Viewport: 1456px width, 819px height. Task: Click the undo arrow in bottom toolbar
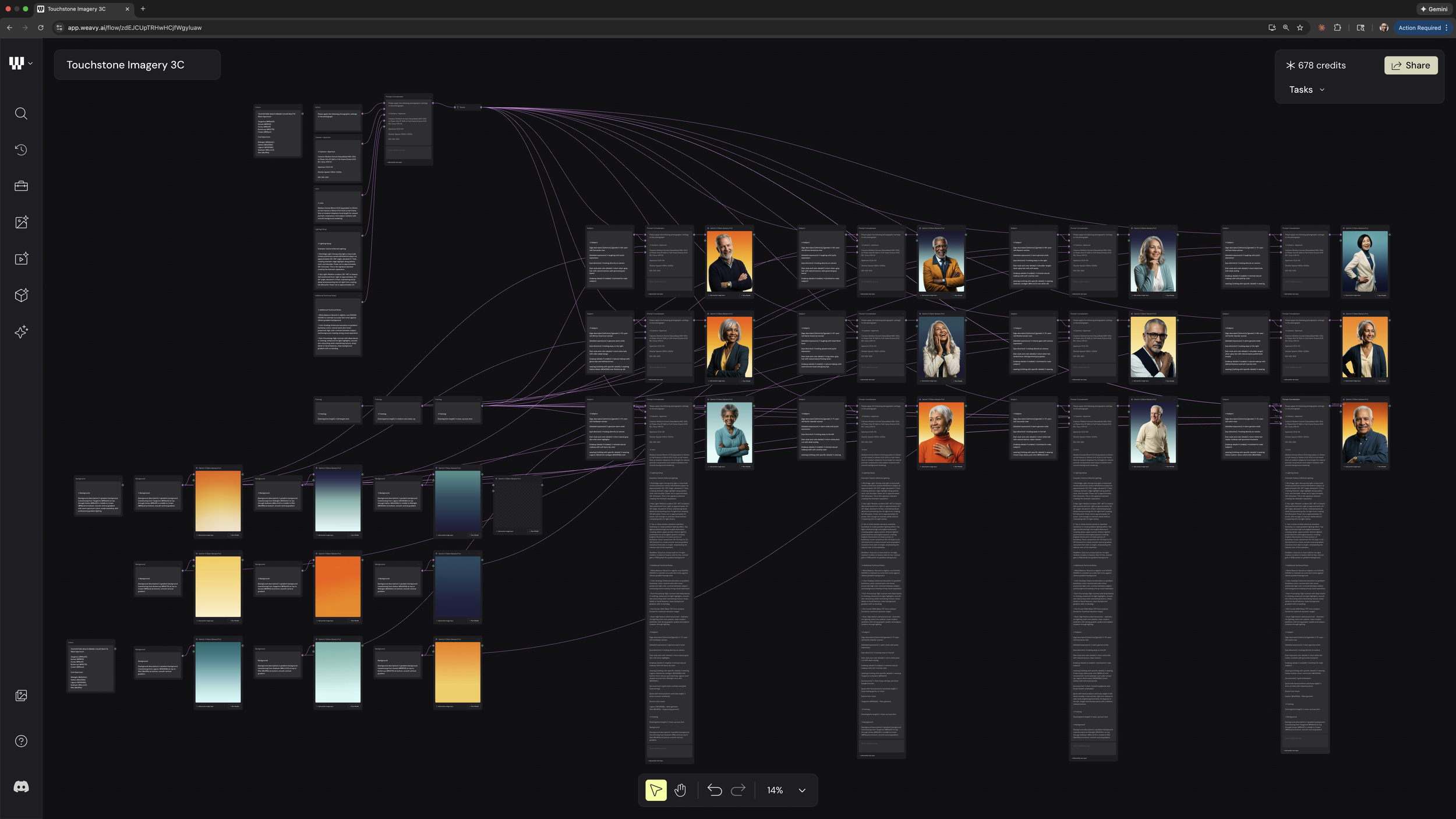(x=715, y=790)
